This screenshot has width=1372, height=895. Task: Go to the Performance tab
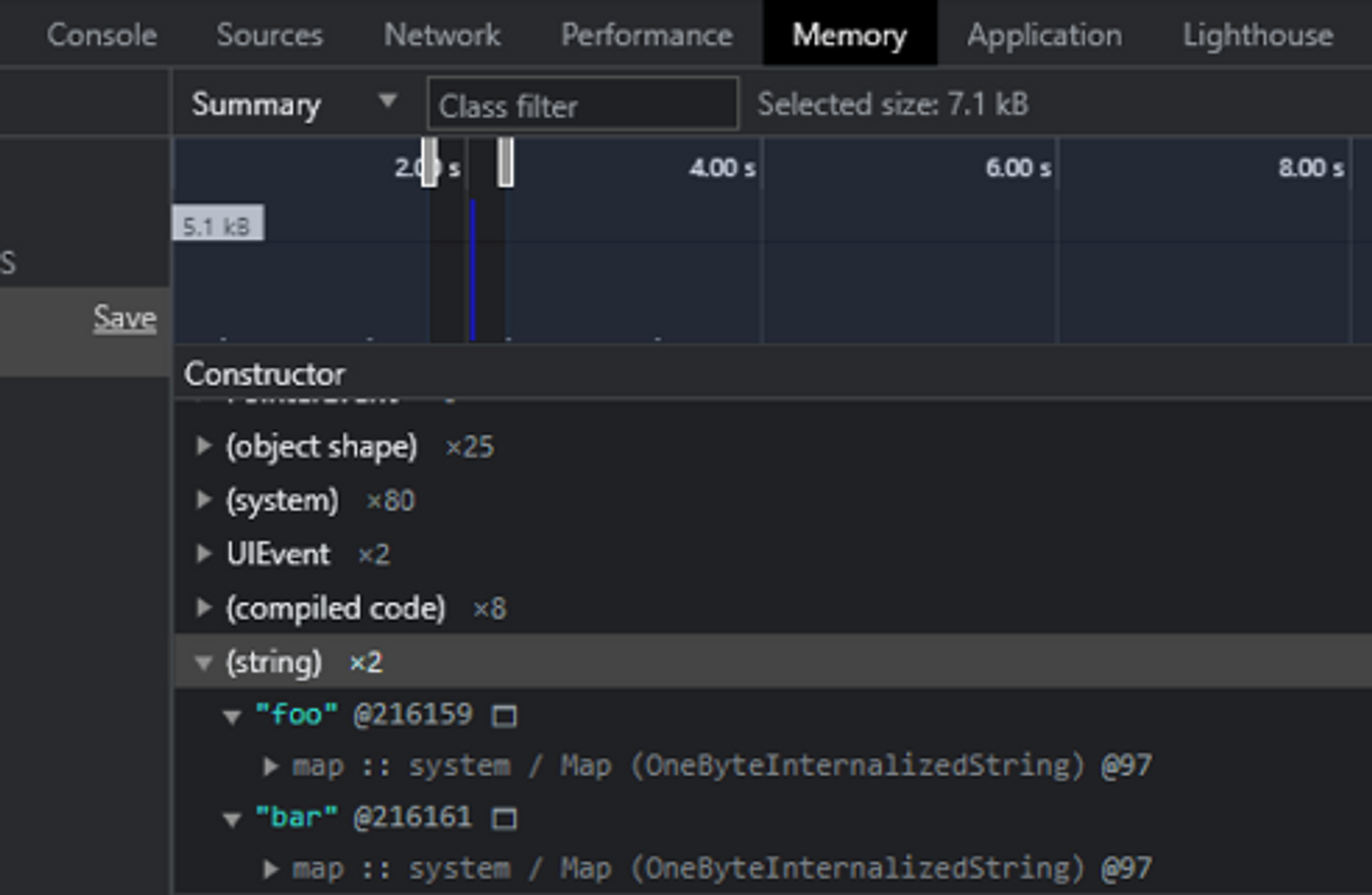pyautogui.click(x=647, y=34)
